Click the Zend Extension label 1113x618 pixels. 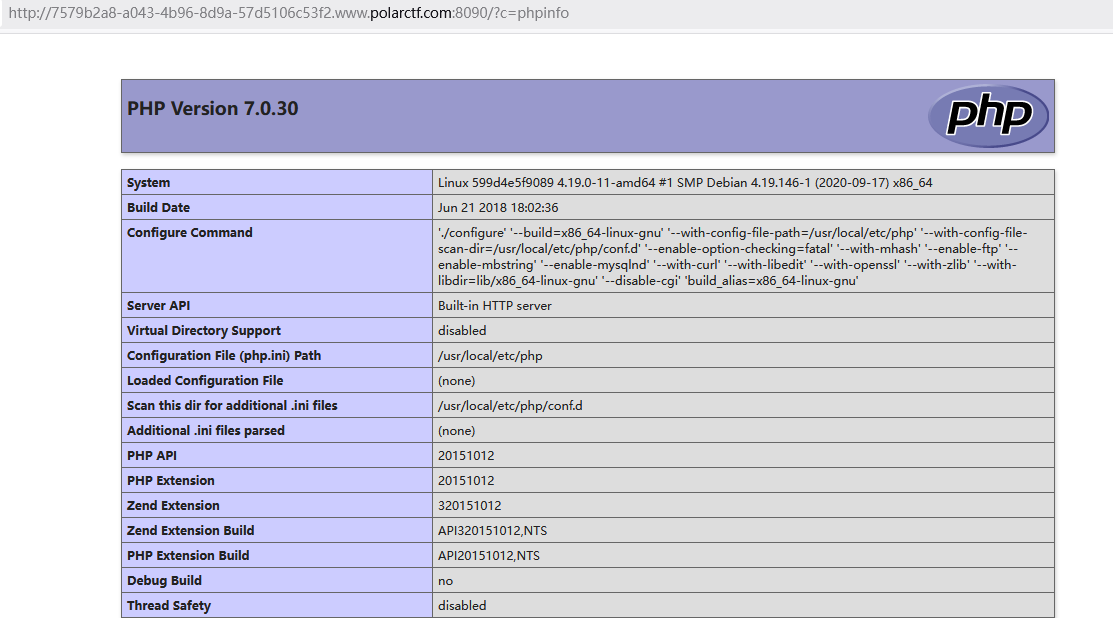173,505
